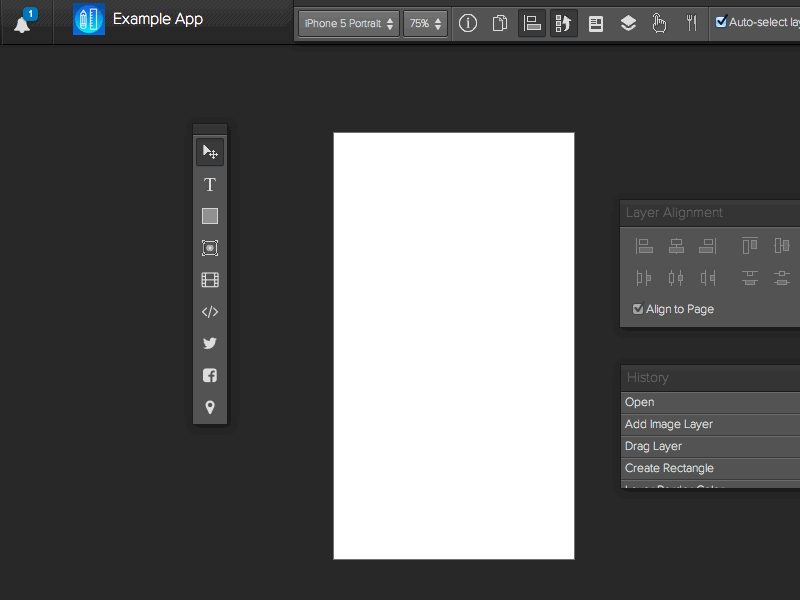Screen dimensions: 800x600
Task: Choose the Video filmstrip tool
Action: pyautogui.click(x=210, y=280)
